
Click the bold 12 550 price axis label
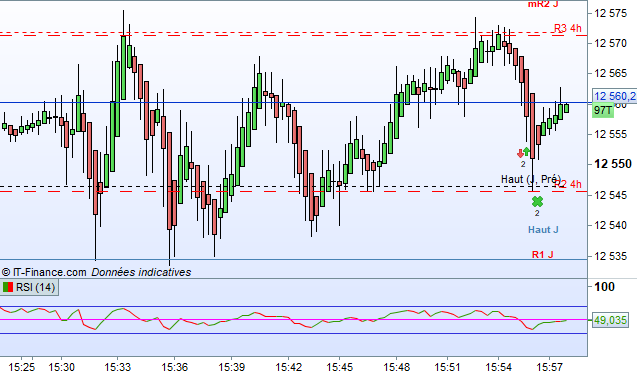pos(613,164)
